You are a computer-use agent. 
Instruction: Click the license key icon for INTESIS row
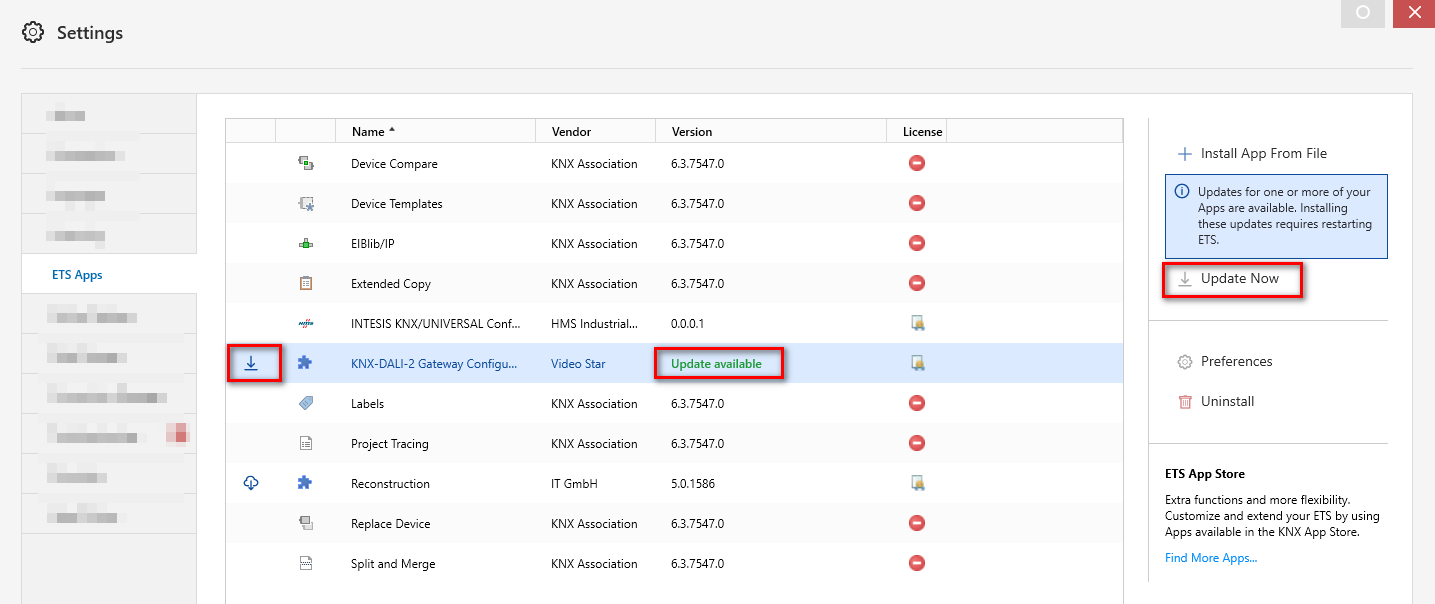coord(917,323)
